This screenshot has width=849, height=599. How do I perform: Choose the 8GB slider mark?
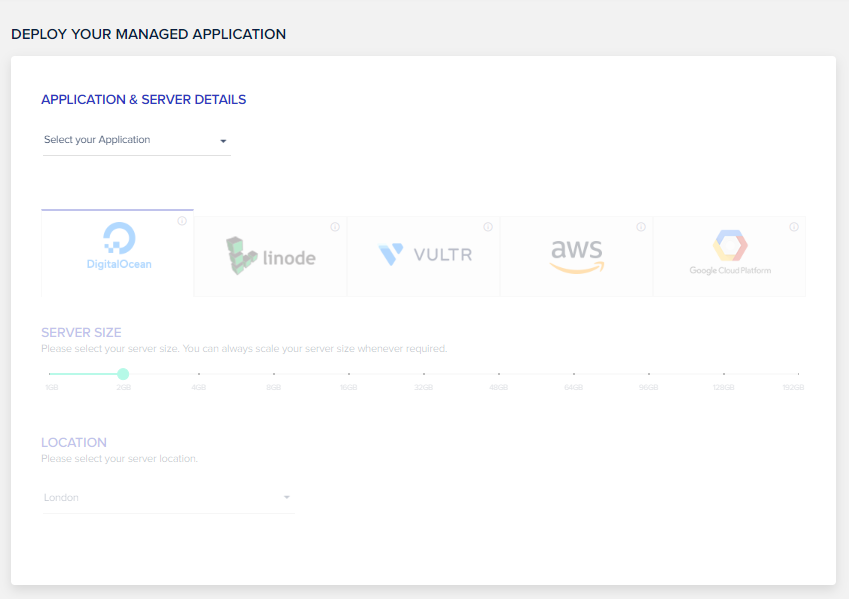pyautogui.click(x=274, y=374)
